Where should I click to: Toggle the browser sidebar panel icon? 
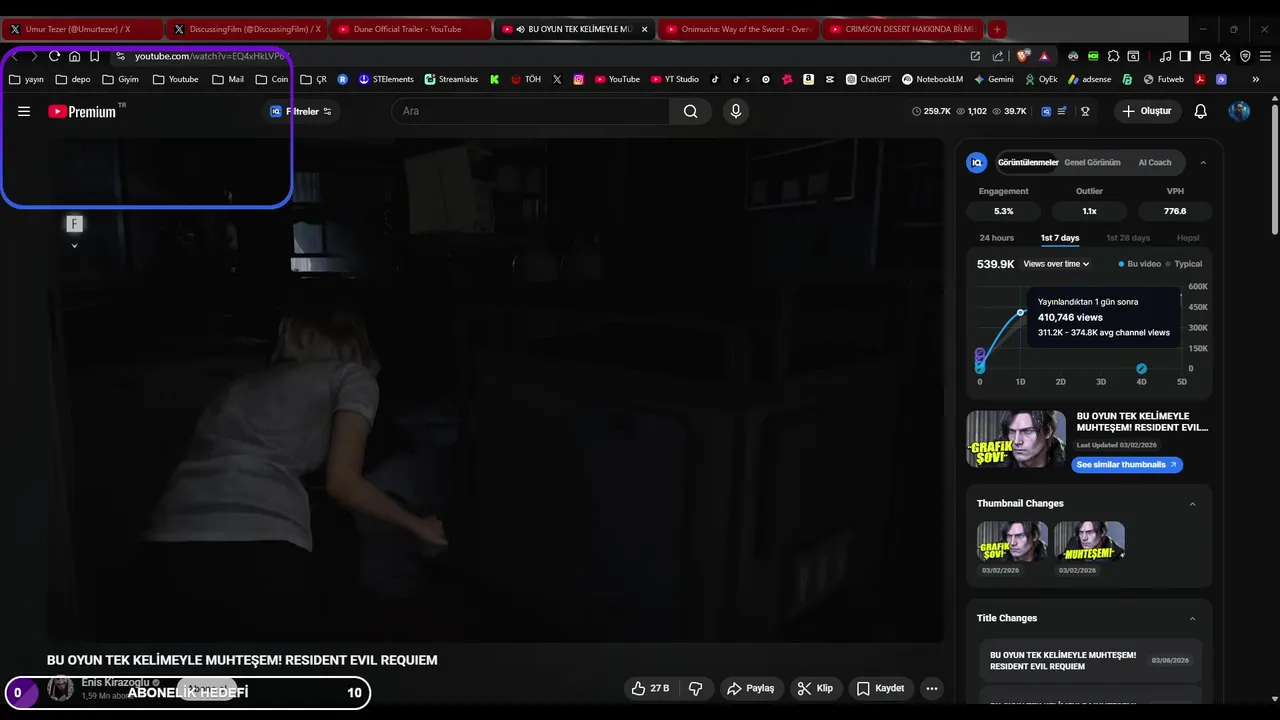[1185, 56]
